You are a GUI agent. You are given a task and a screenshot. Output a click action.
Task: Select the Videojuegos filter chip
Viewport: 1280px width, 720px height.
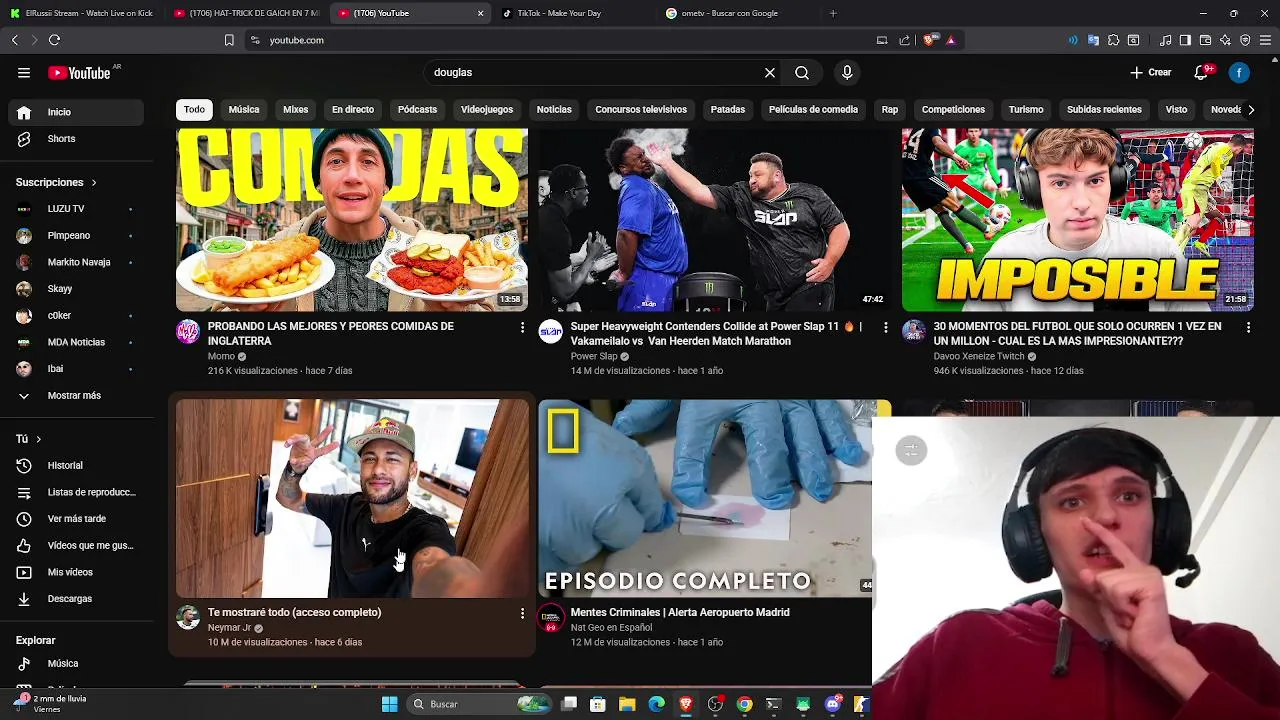tap(487, 109)
